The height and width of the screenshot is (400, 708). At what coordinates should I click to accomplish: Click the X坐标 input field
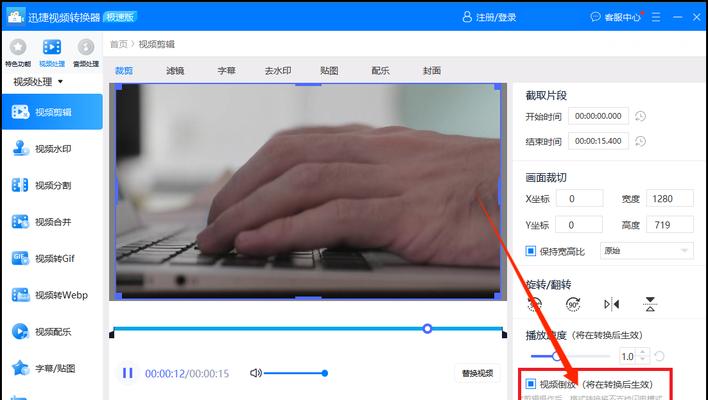579,199
